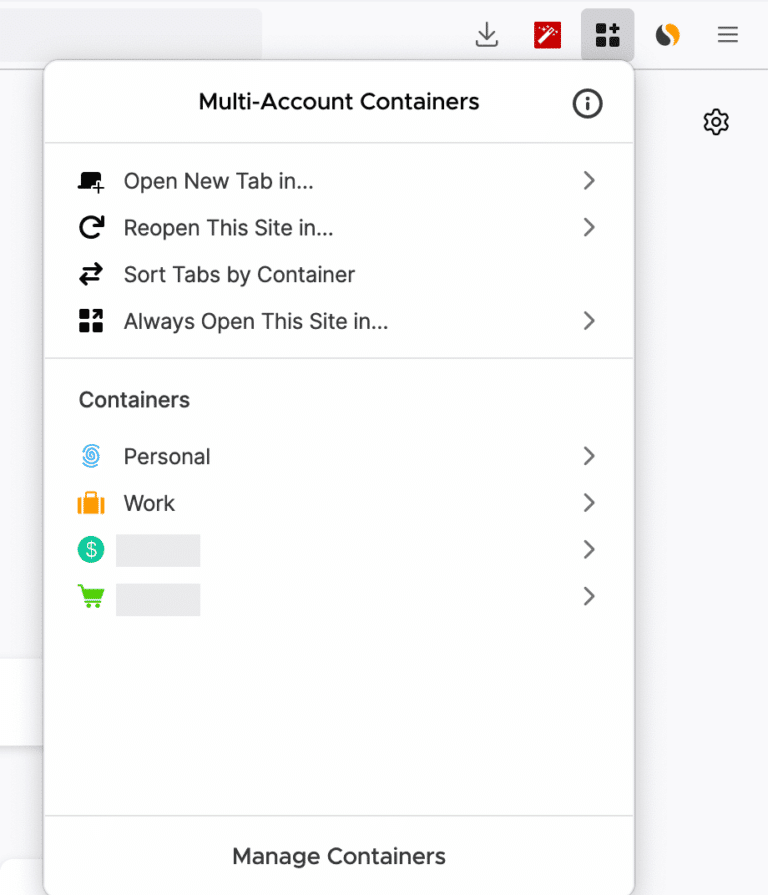
Task: Expand the Reopen This Site in arrow
Action: click(589, 228)
